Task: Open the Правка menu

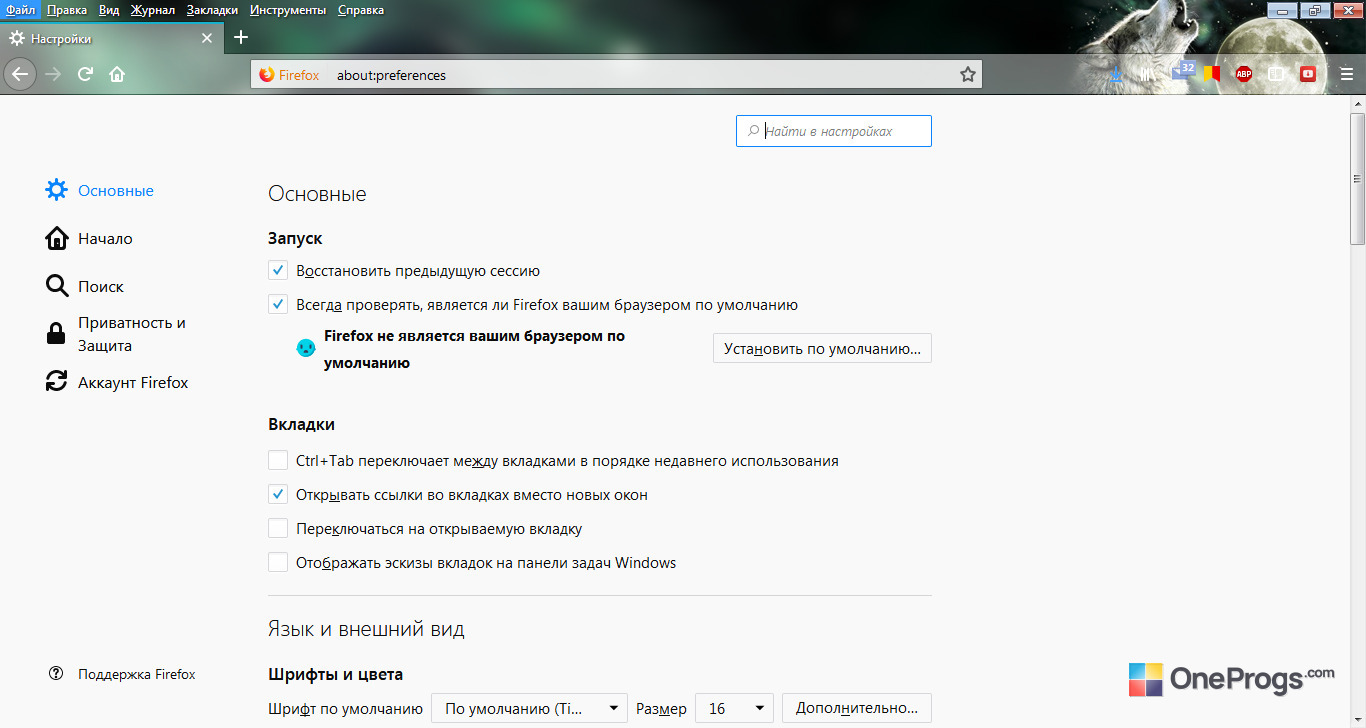Action: [x=66, y=9]
